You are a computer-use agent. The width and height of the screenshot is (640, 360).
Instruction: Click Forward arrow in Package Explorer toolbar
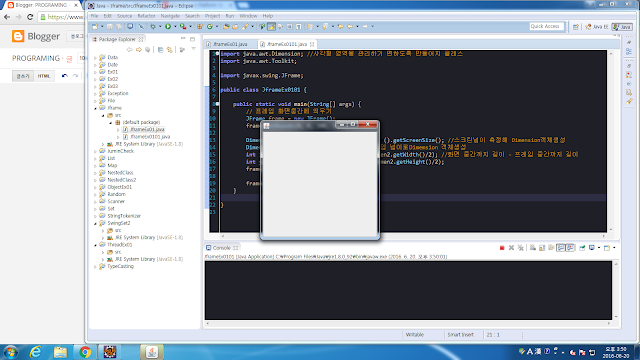[x=139, y=50]
